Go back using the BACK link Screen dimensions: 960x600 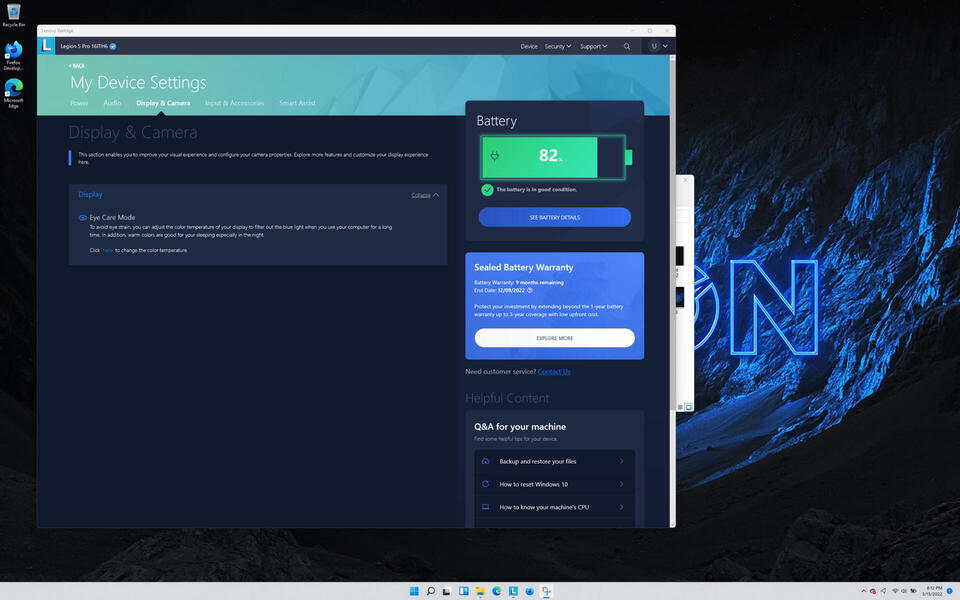tap(77, 66)
